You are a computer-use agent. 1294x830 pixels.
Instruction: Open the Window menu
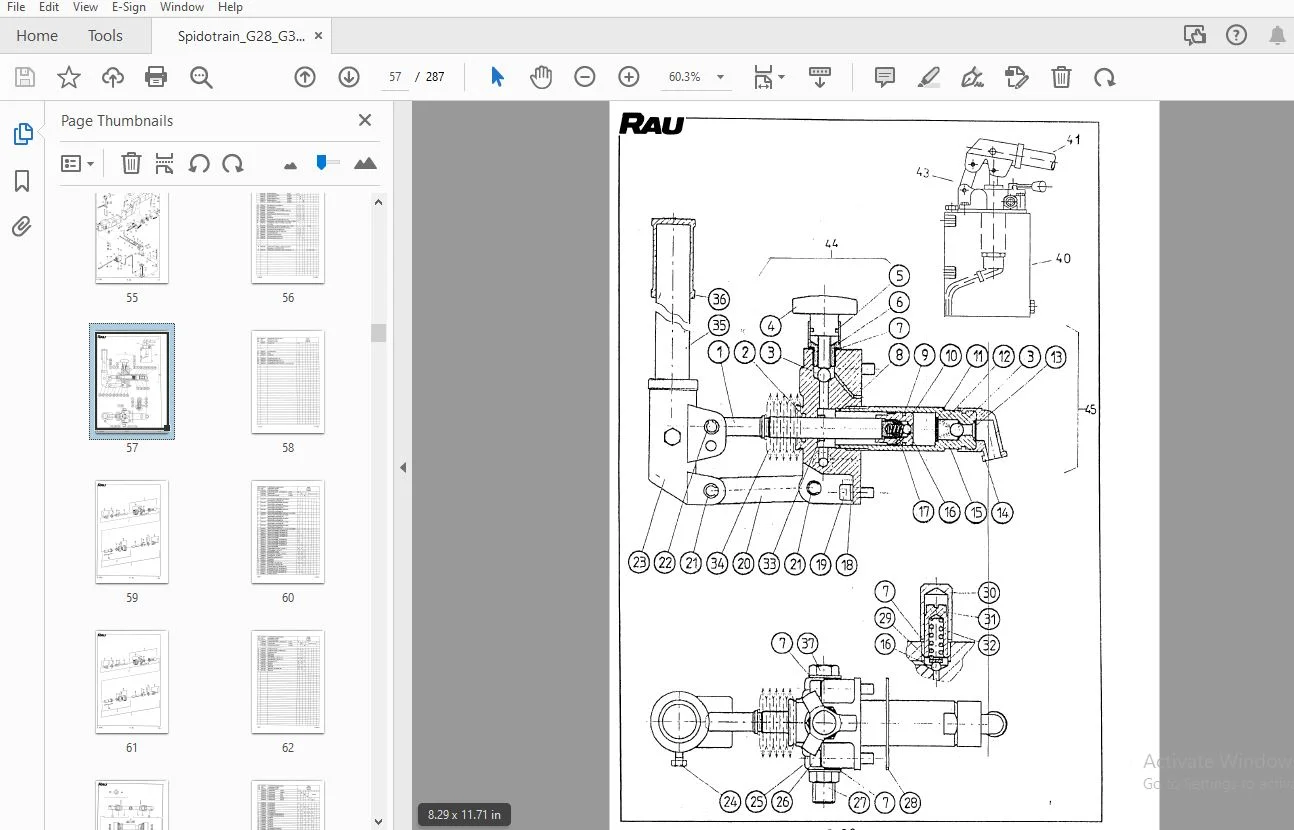[x=181, y=7]
